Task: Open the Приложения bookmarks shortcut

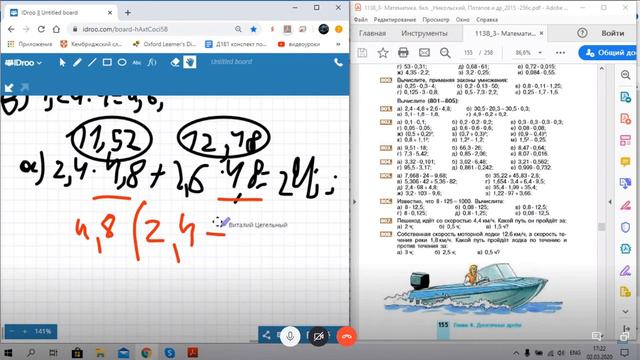Action: pos(30,44)
